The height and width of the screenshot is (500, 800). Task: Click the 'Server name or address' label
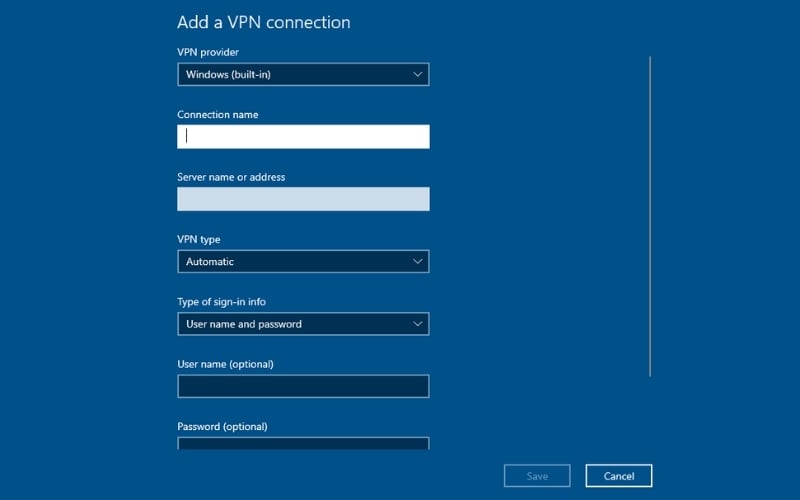pyautogui.click(x=231, y=177)
